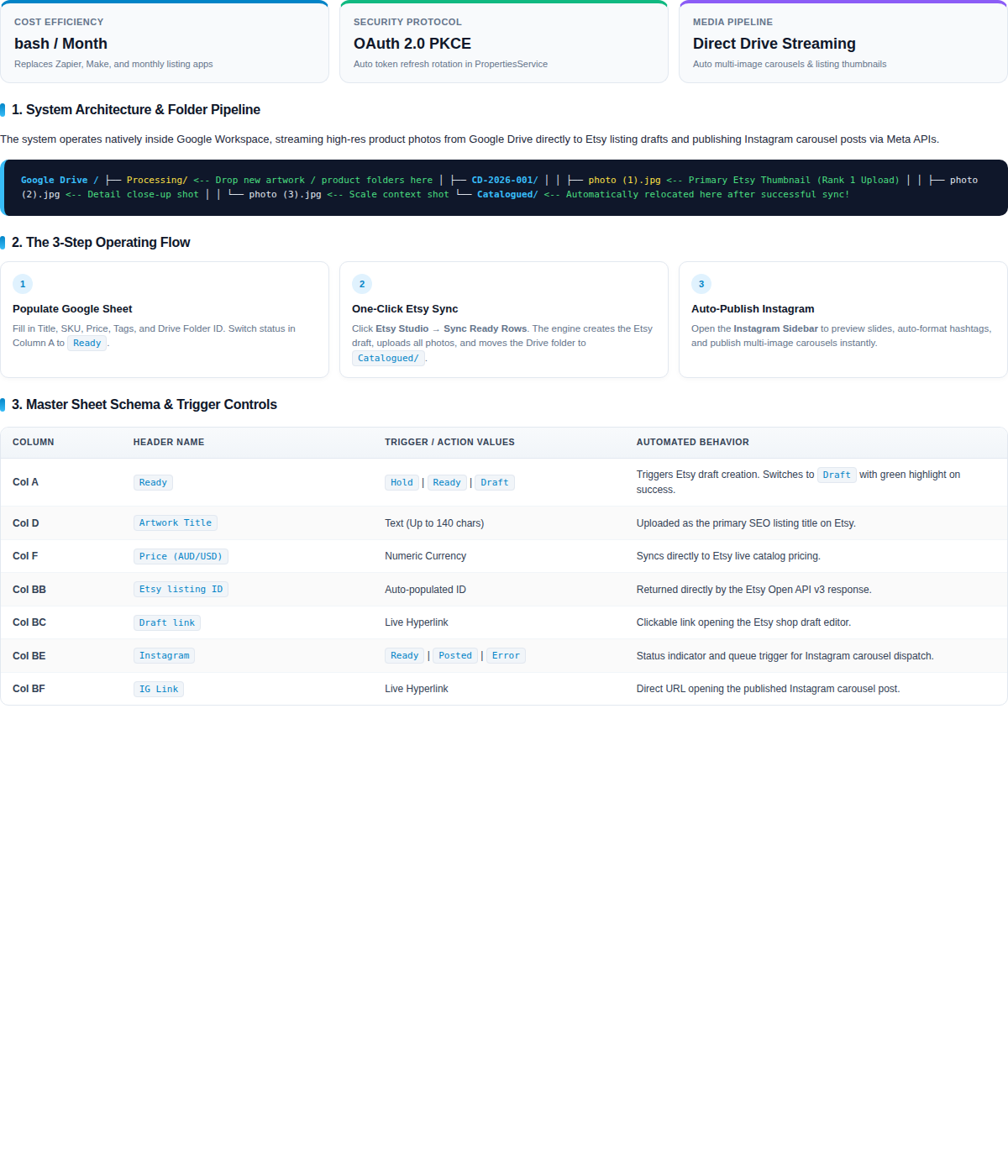Click "Numeric Currency" in the Col F row
1008x1176 pixels.
pyautogui.click(x=426, y=556)
